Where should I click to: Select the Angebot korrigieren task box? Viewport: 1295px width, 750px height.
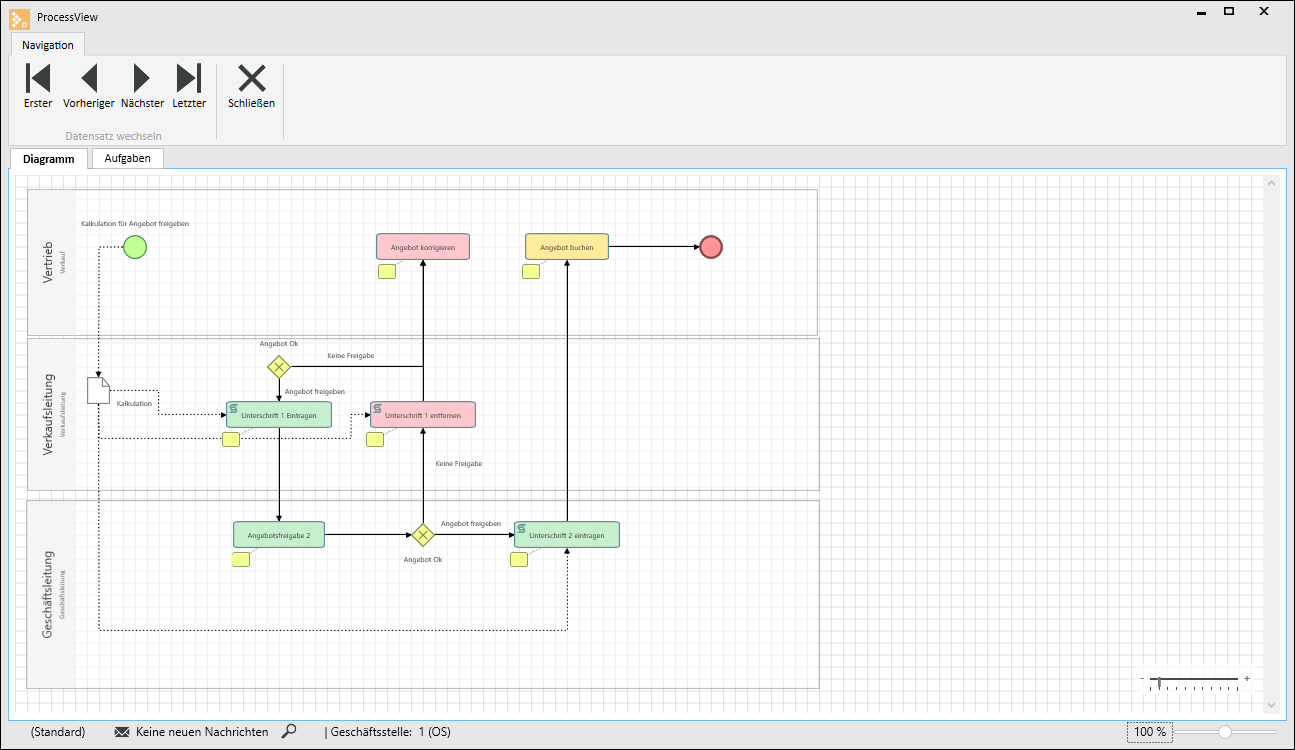(x=423, y=246)
